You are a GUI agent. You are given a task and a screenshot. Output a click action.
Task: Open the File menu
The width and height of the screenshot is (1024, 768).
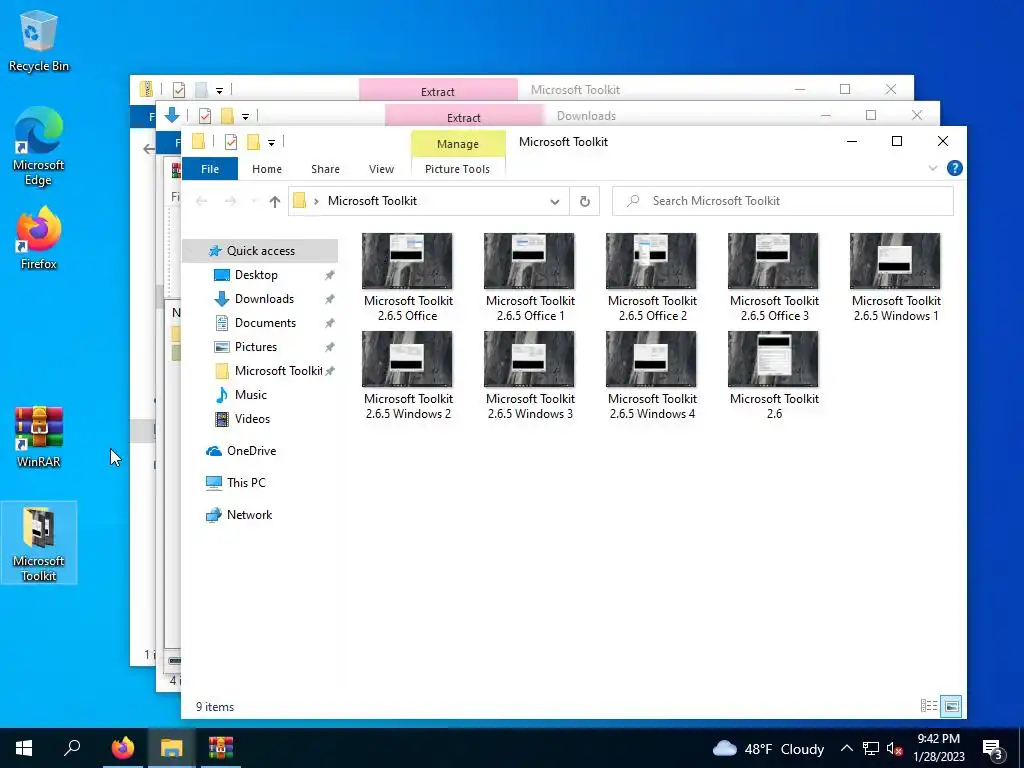(210, 169)
